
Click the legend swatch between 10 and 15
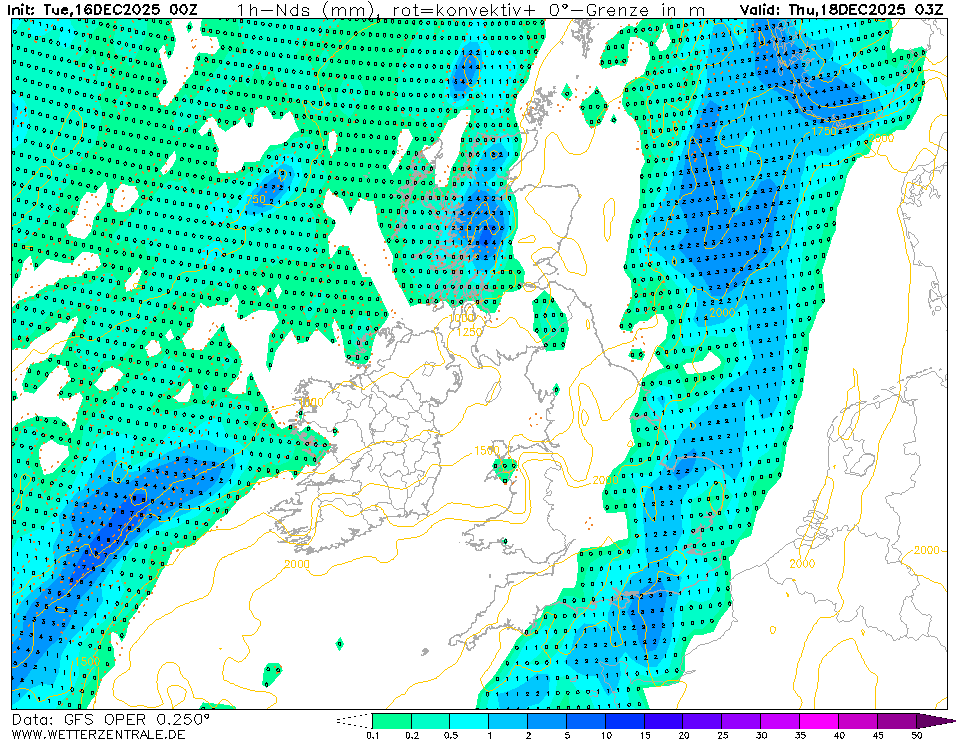[625, 720]
